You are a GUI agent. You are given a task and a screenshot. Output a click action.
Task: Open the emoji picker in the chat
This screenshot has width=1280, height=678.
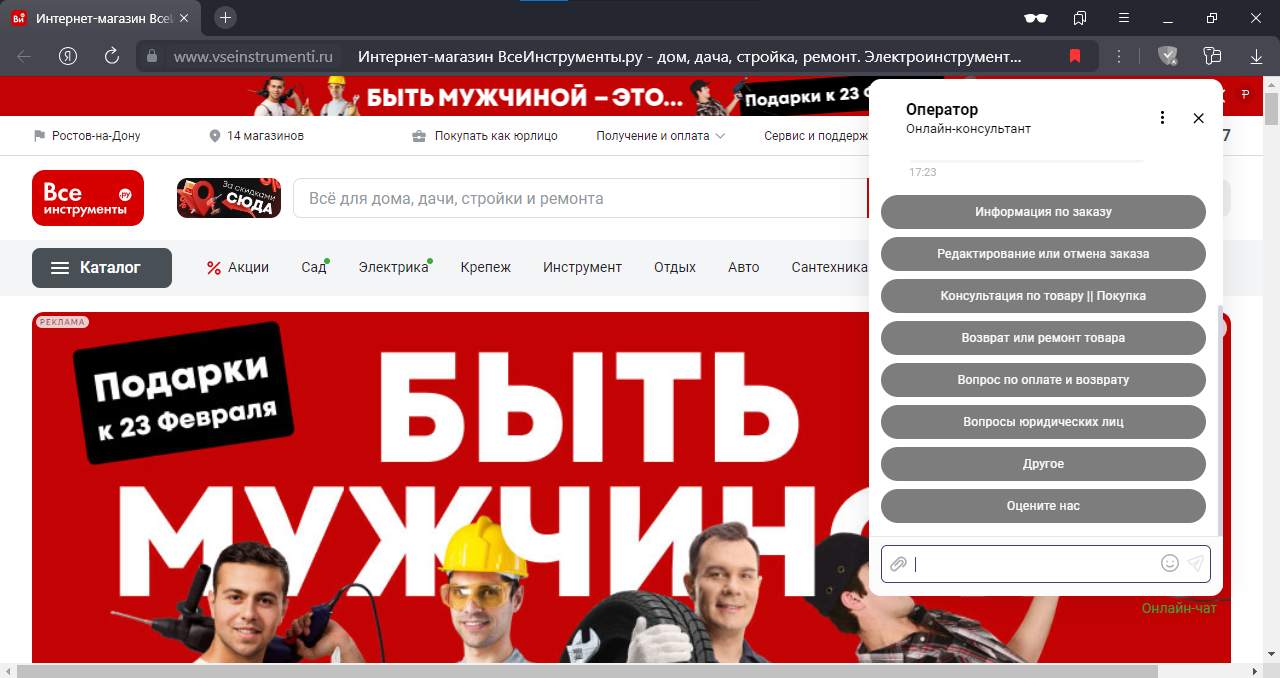point(1169,563)
